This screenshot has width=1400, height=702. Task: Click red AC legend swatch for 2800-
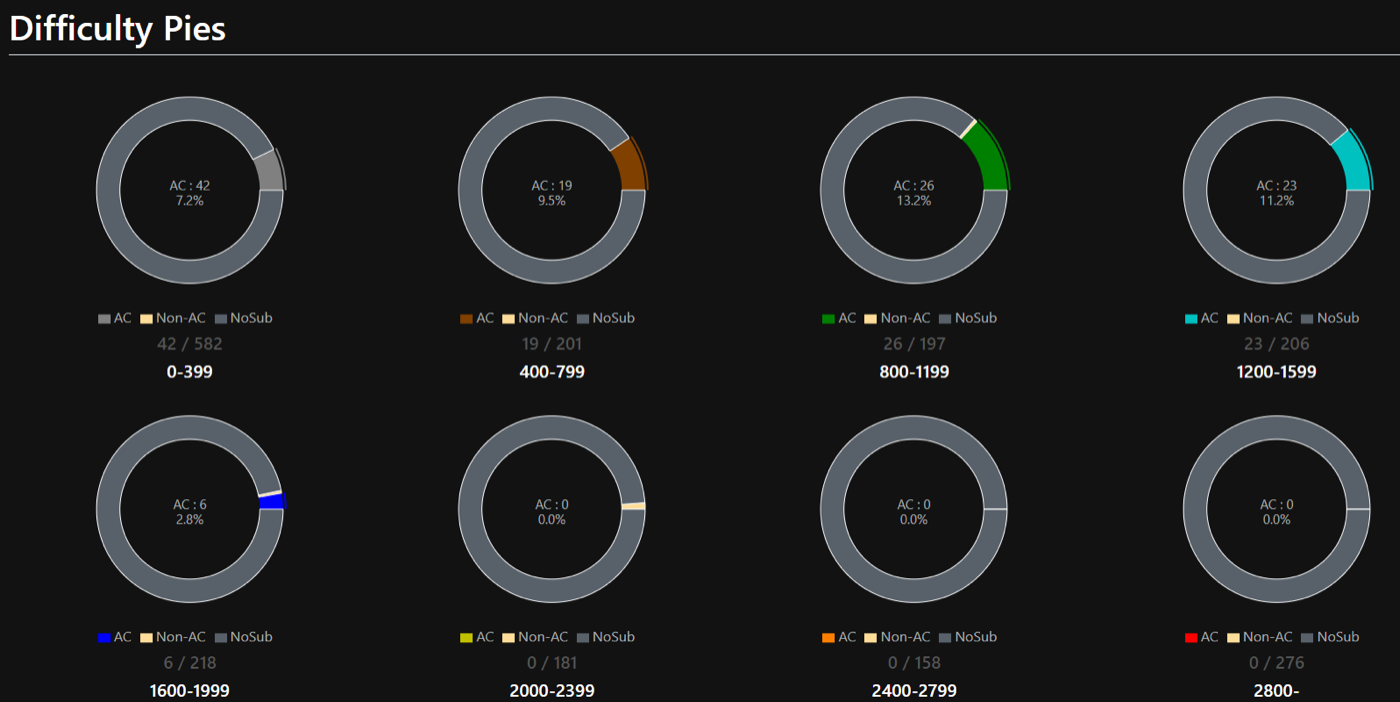coord(1191,638)
